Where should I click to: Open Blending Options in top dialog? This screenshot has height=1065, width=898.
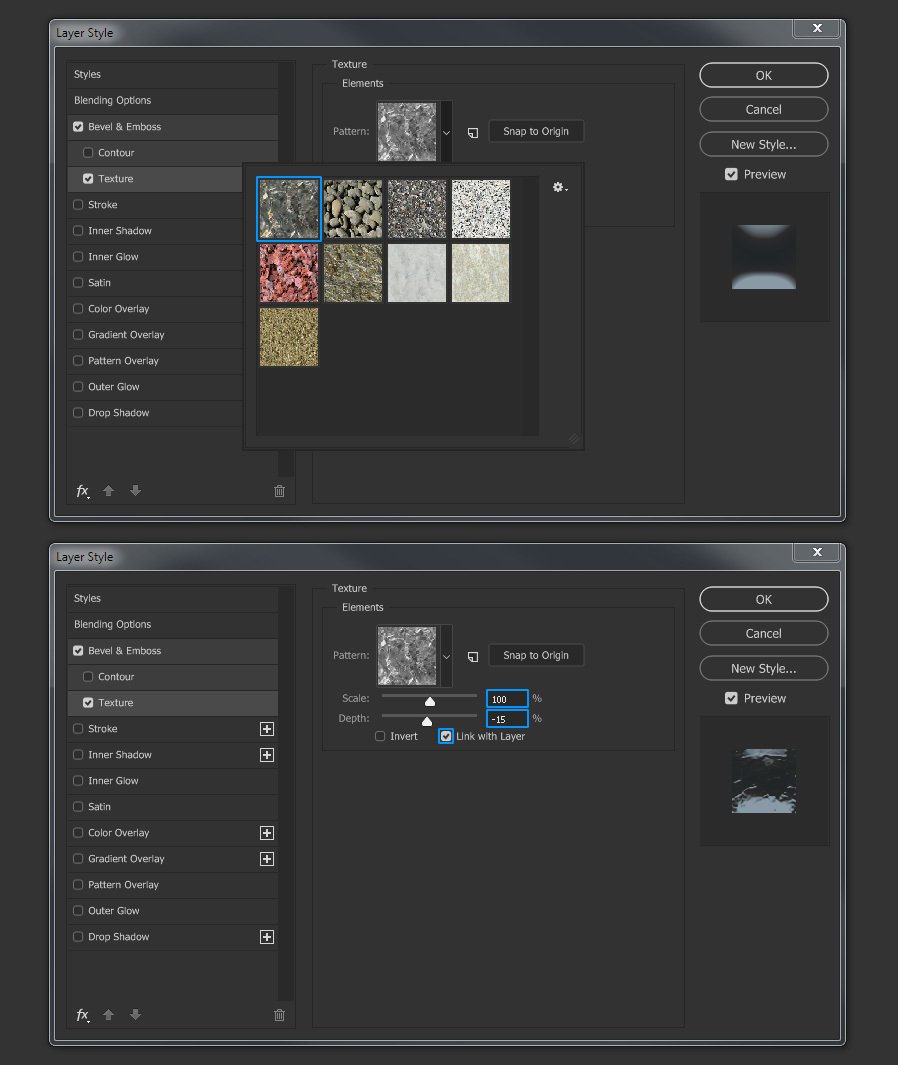[173, 101]
